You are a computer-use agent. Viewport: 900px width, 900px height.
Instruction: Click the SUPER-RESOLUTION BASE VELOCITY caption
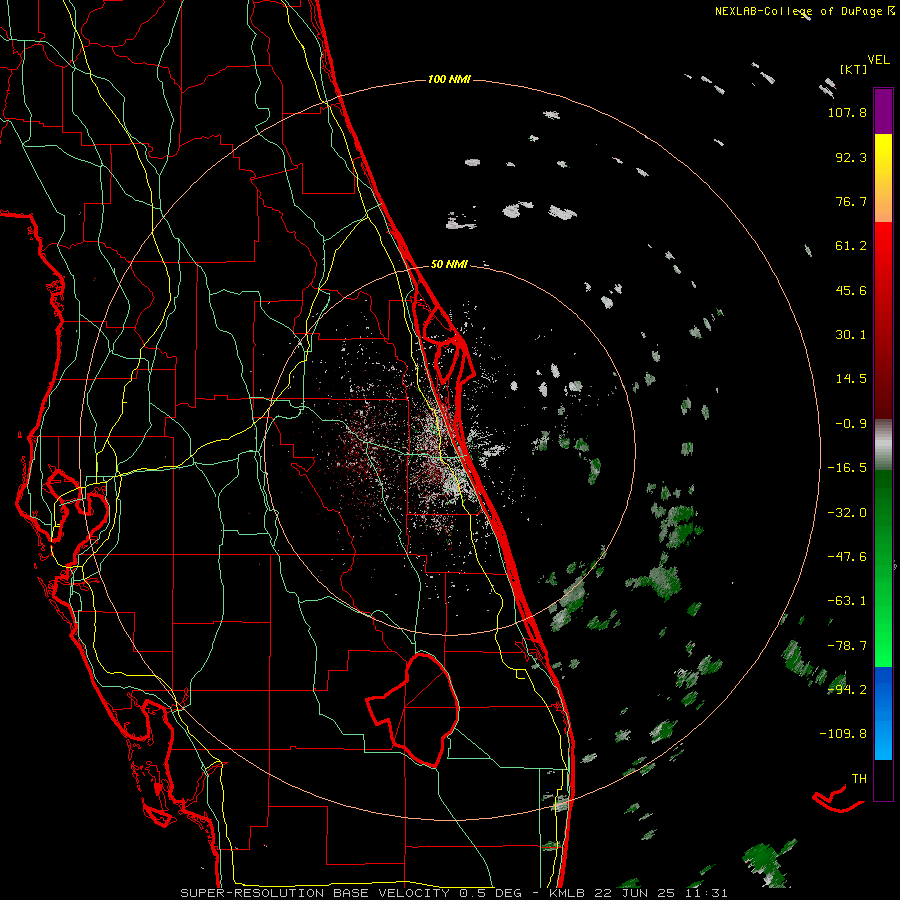(x=317, y=893)
